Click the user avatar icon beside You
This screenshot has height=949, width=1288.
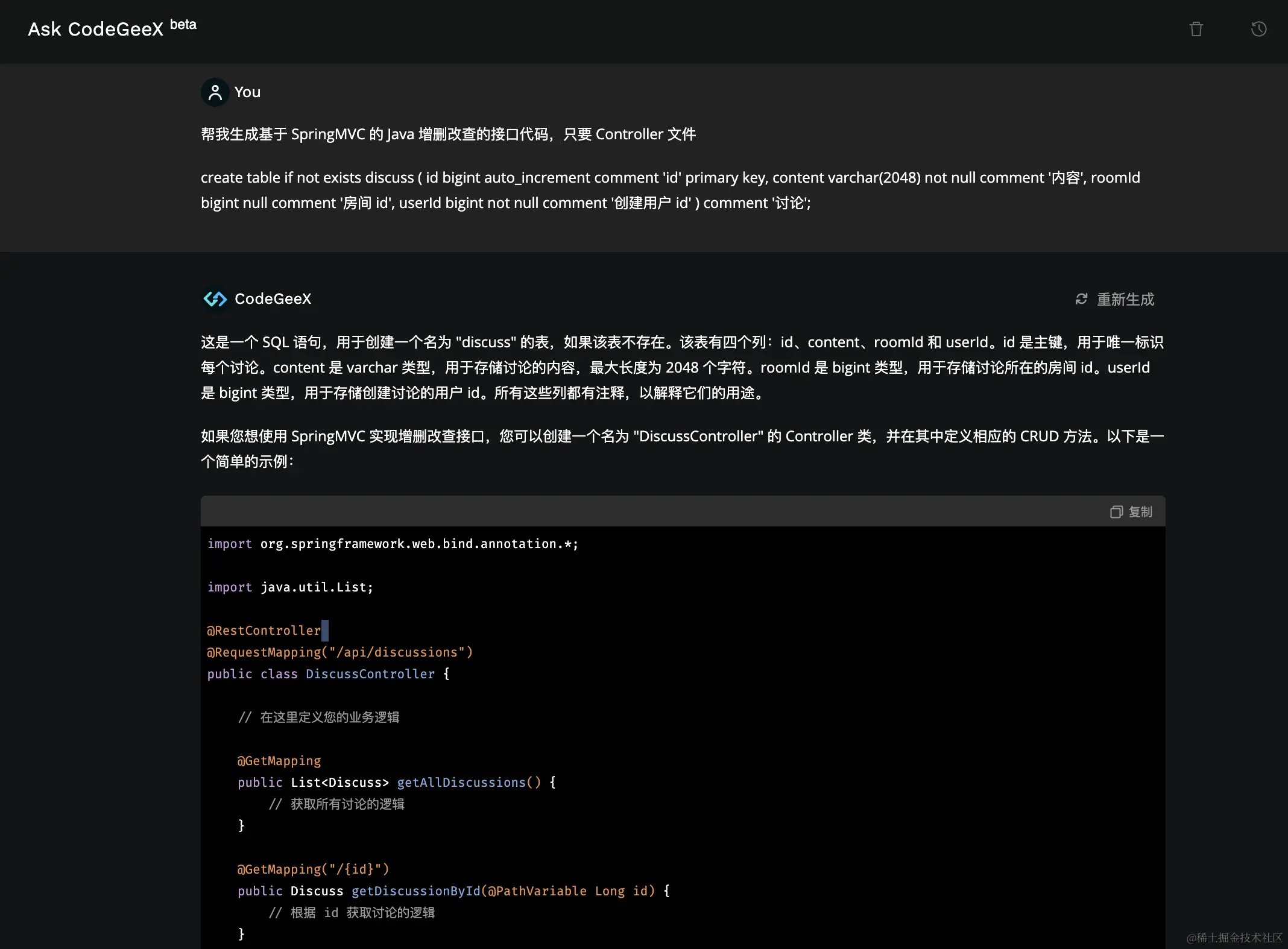coord(215,92)
